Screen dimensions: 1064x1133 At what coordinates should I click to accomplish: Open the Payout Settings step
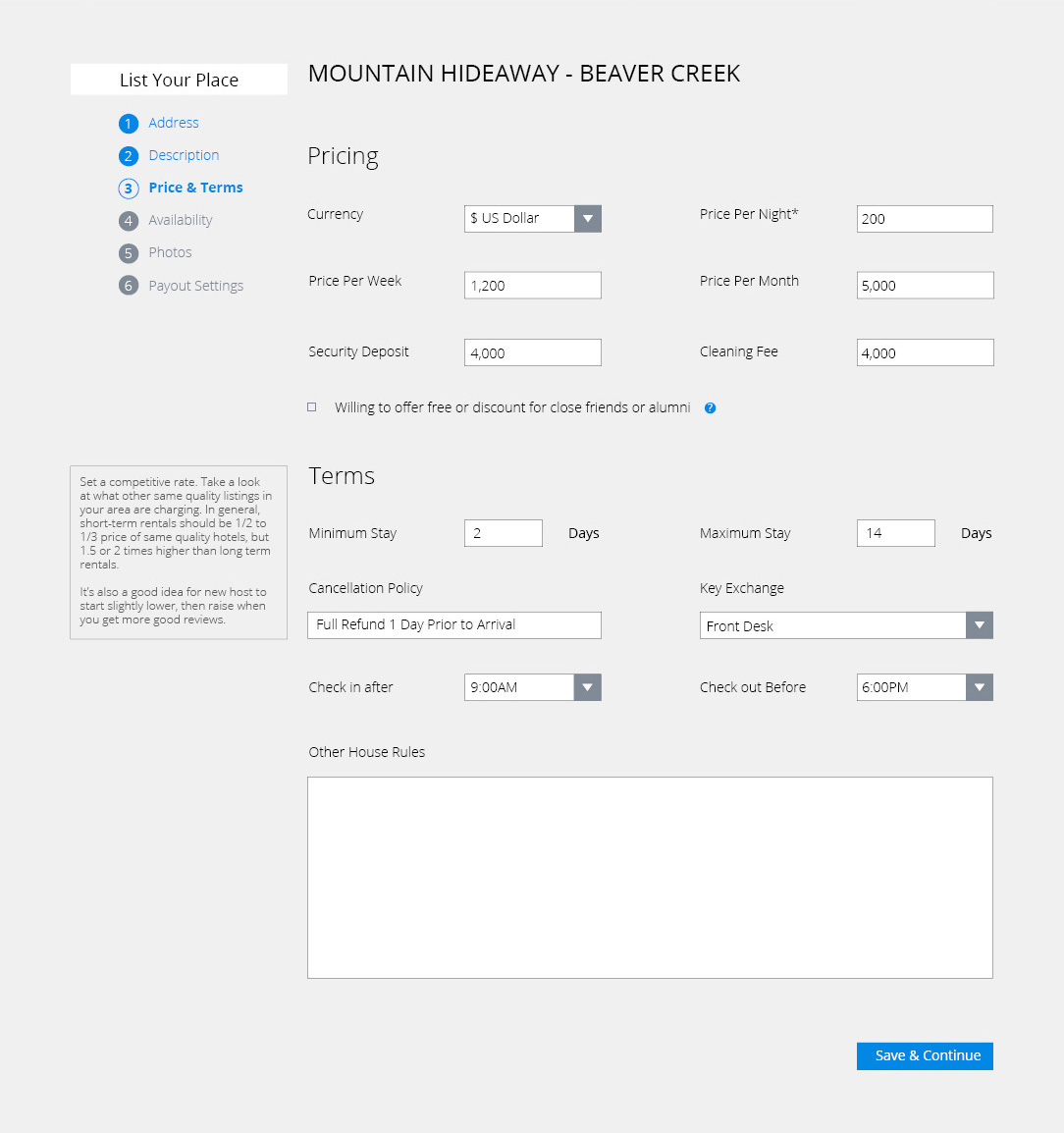pos(195,286)
